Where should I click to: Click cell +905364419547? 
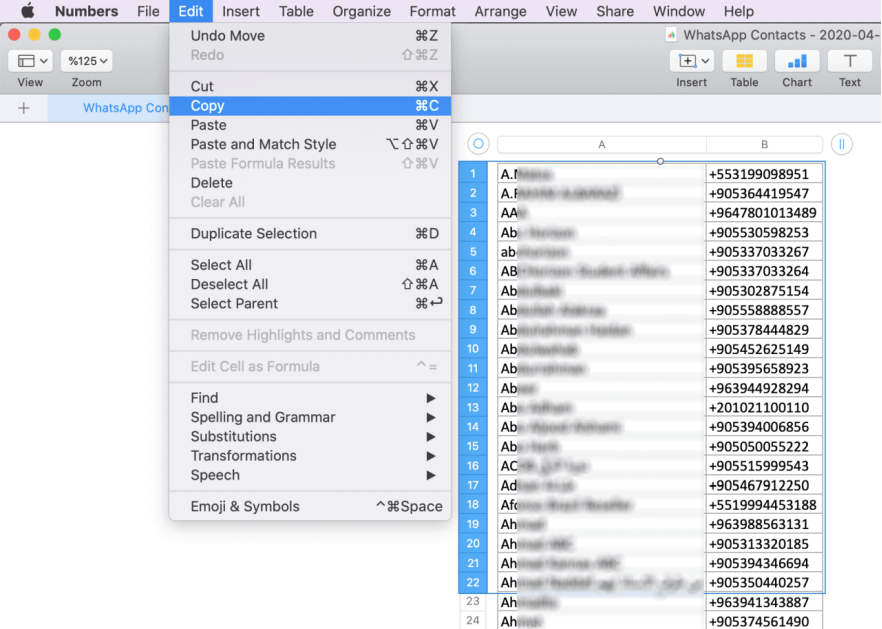point(764,194)
